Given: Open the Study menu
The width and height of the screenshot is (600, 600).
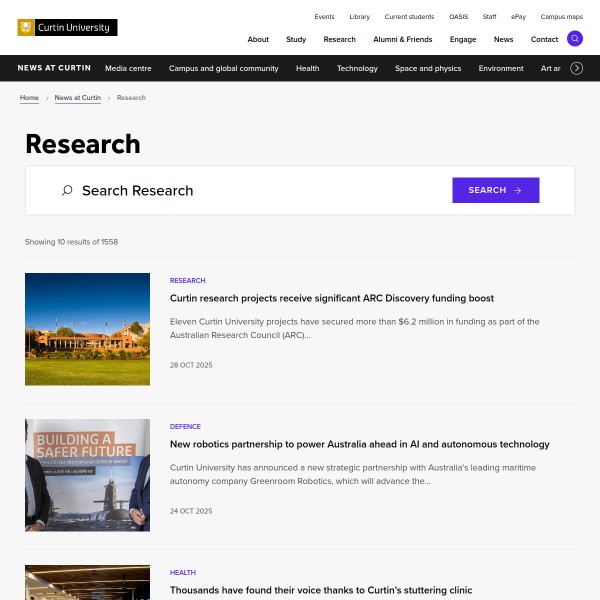Looking at the screenshot, I should tap(296, 39).
